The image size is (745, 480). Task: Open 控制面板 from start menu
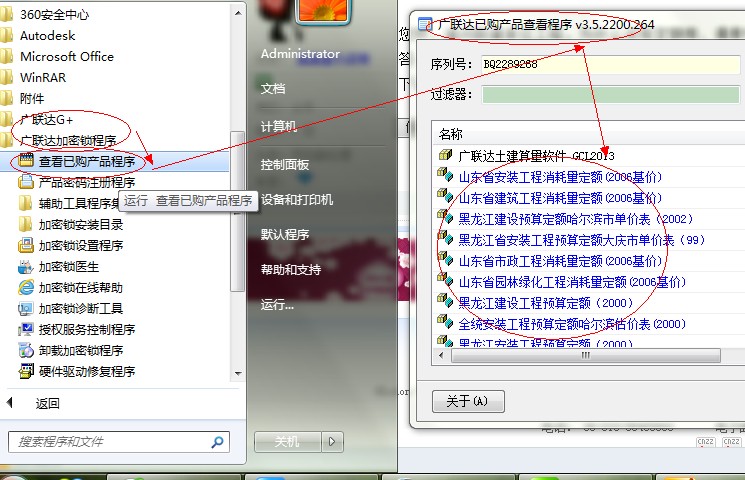point(285,164)
